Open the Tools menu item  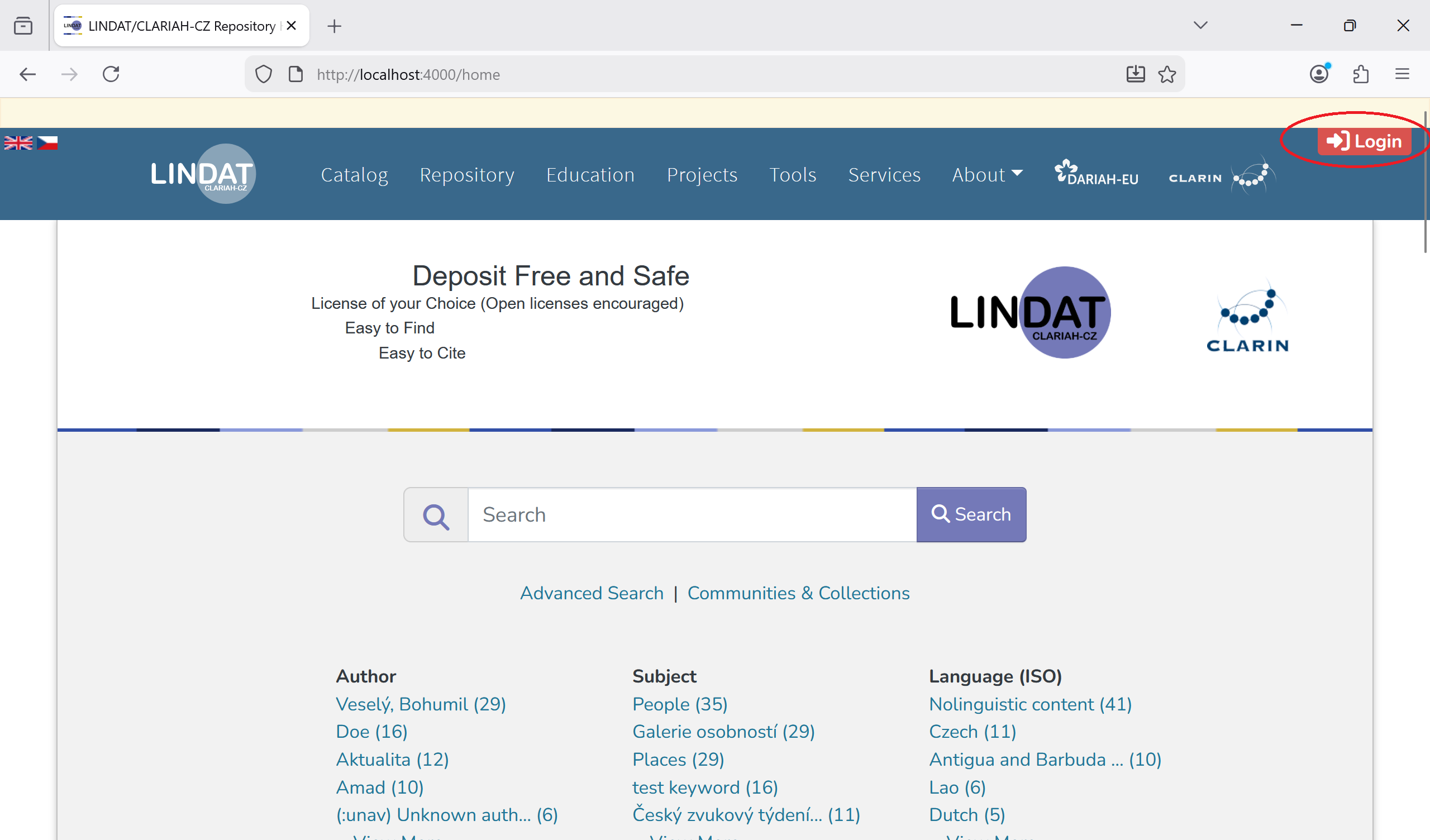tap(793, 175)
